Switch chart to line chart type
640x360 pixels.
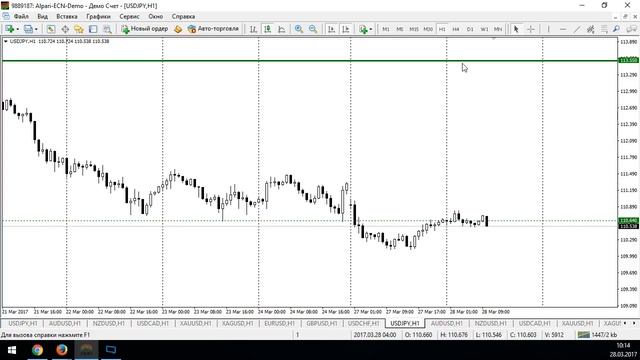282,29
